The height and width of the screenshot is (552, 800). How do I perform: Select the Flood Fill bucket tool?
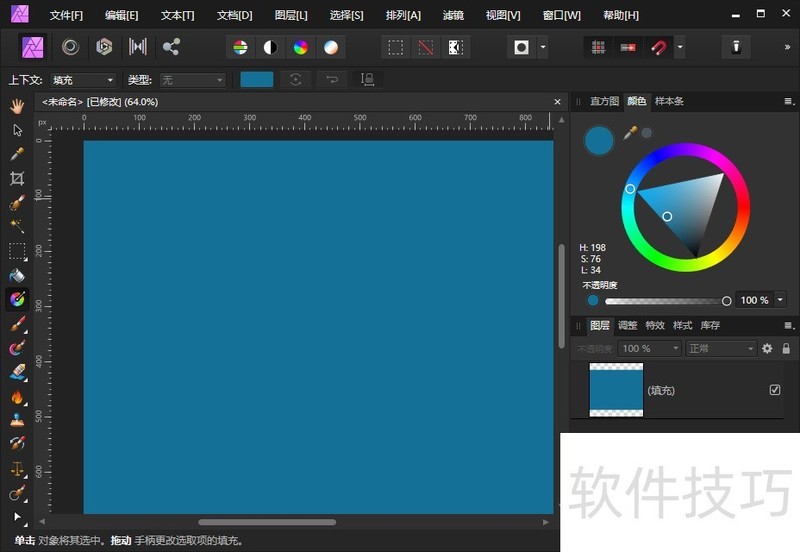[17, 275]
